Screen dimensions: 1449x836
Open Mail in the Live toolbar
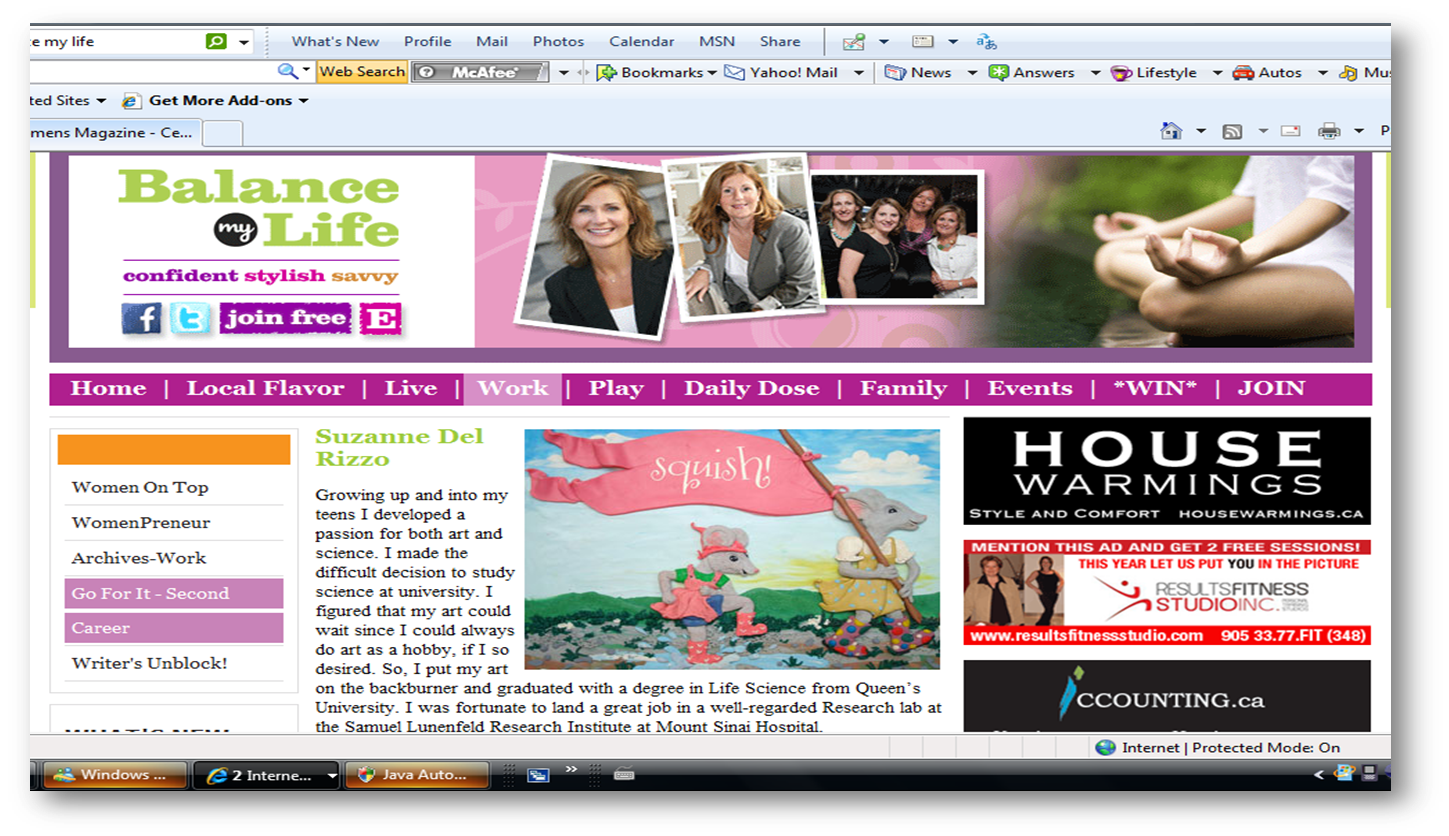point(491,41)
